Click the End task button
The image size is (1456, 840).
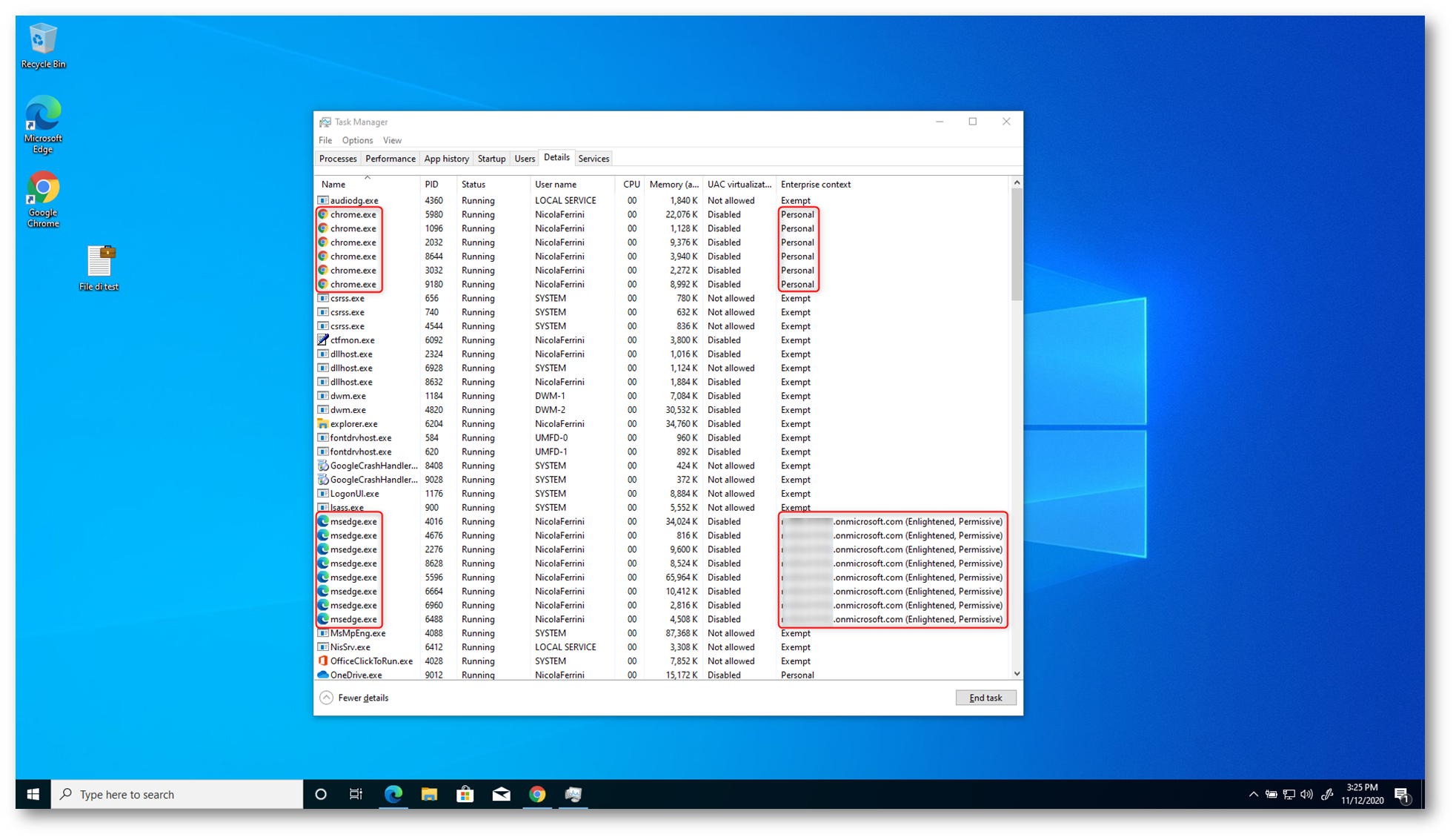click(985, 698)
